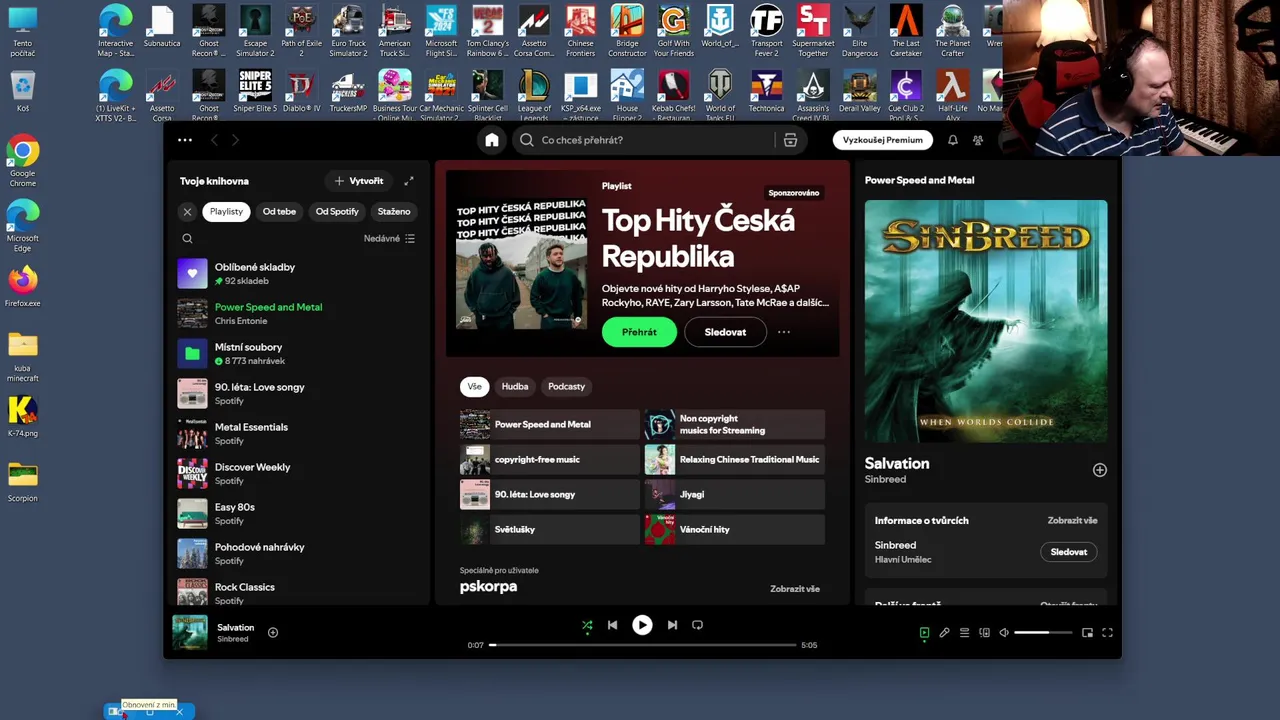Play Top Hity with Přehrát button

point(639,332)
